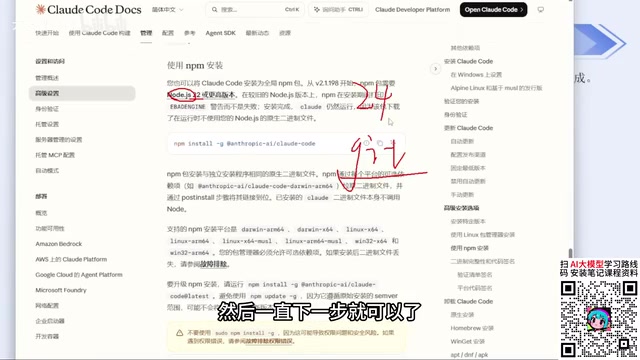Switch to the 资源 tab
Image resolution: width=640 pixels, height=360 pixels.
[x=285, y=33]
